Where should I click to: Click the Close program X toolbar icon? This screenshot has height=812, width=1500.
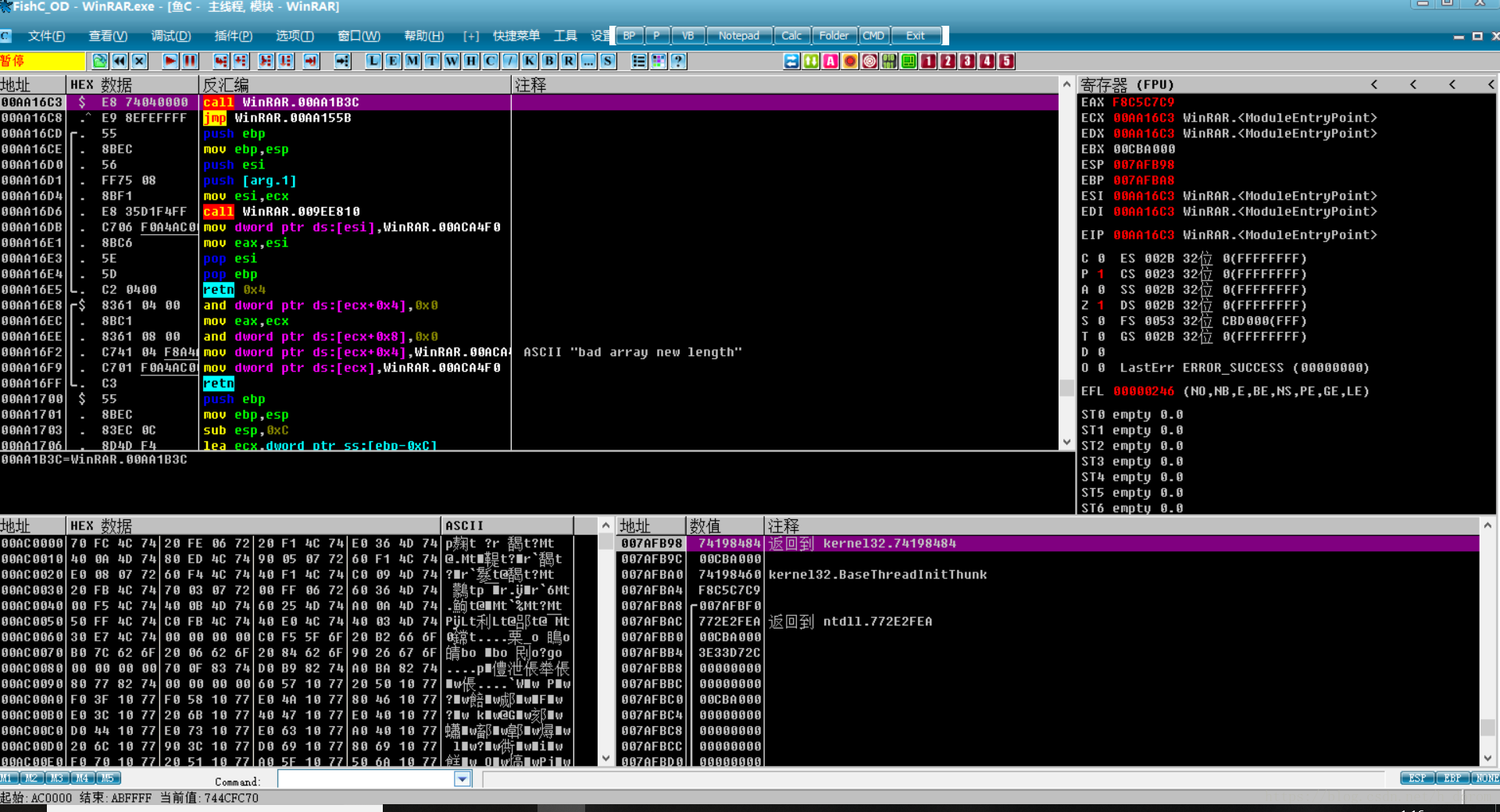pyautogui.click(x=139, y=61)
